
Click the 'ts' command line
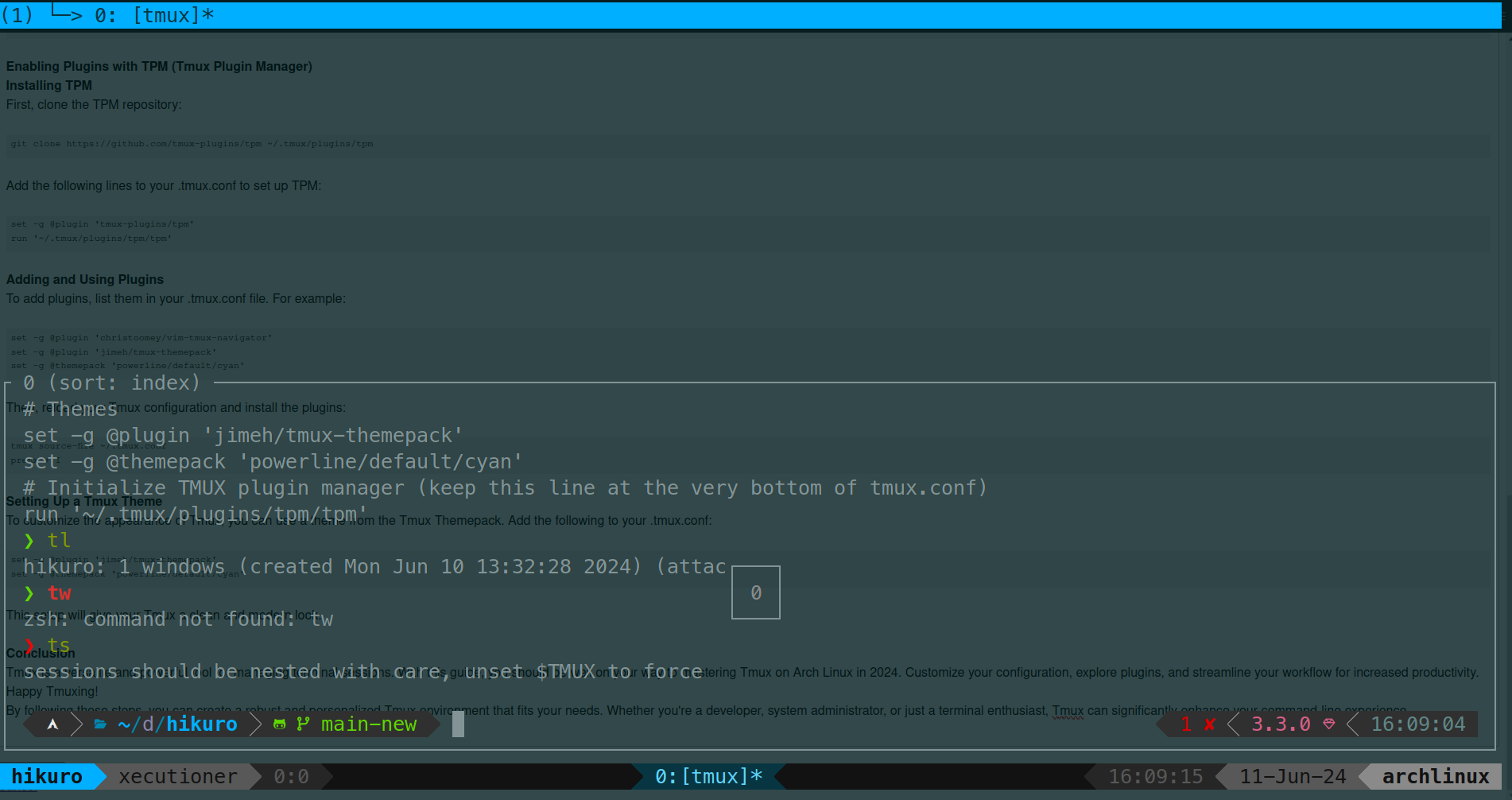(48, 645)
